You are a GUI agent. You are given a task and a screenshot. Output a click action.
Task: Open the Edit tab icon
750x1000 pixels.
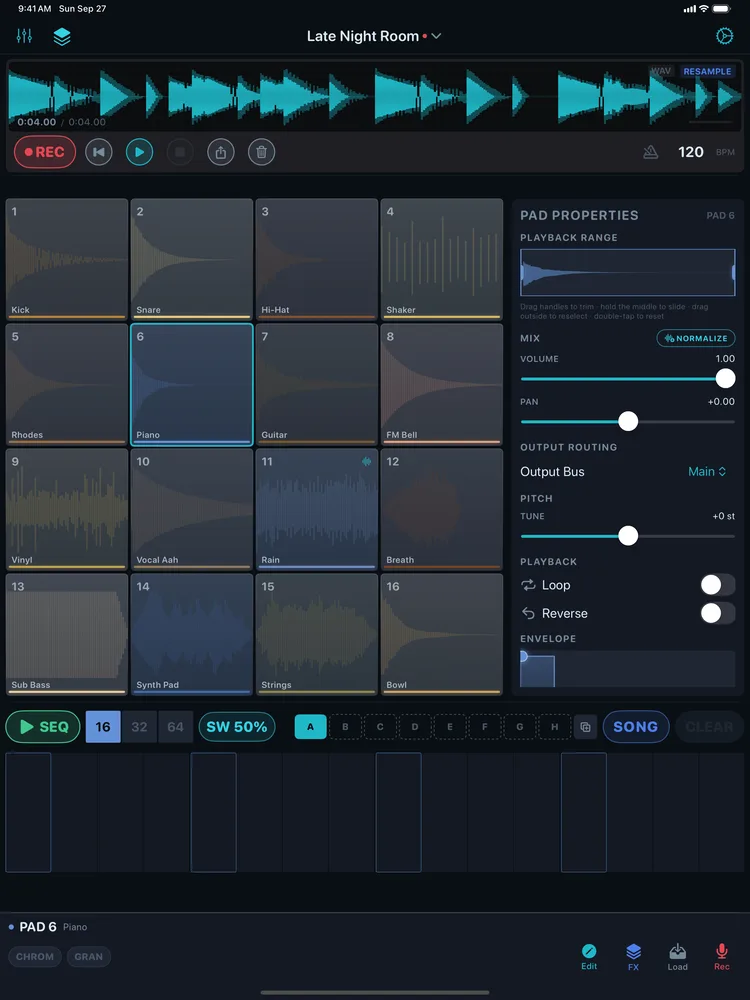click(x=589, y=957)
